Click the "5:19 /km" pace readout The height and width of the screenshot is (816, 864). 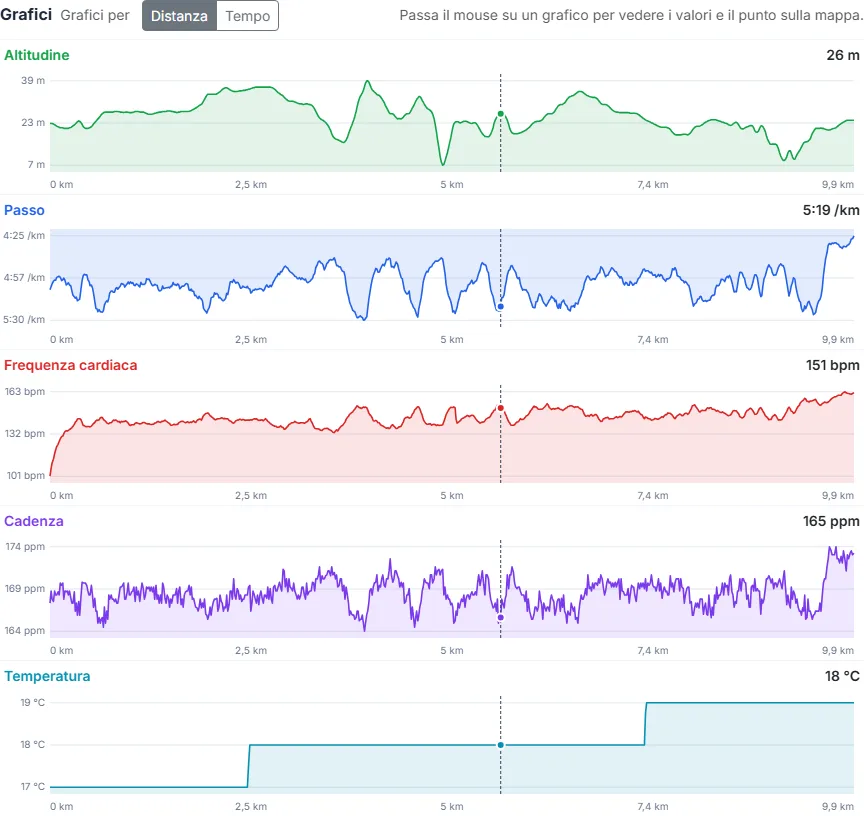tap(831, 210)
